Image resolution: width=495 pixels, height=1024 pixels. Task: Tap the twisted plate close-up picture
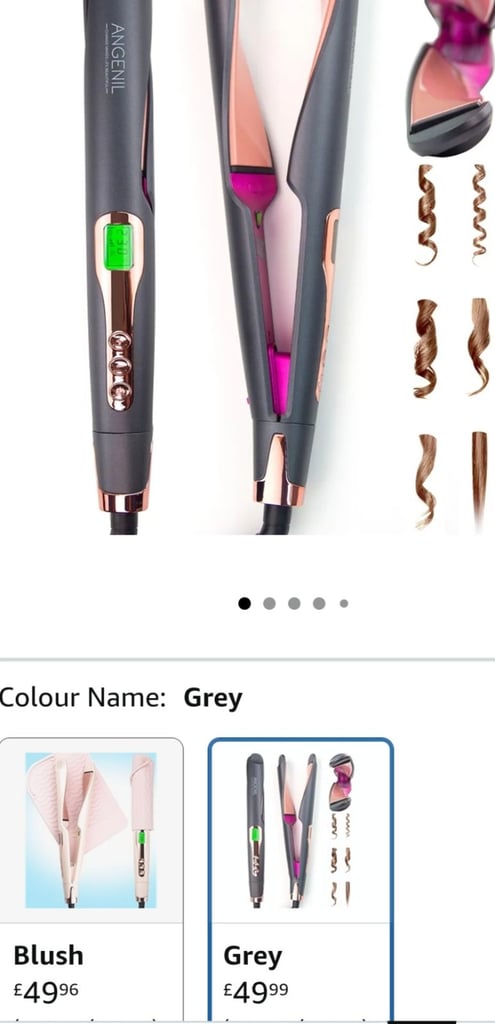[450, 77]
